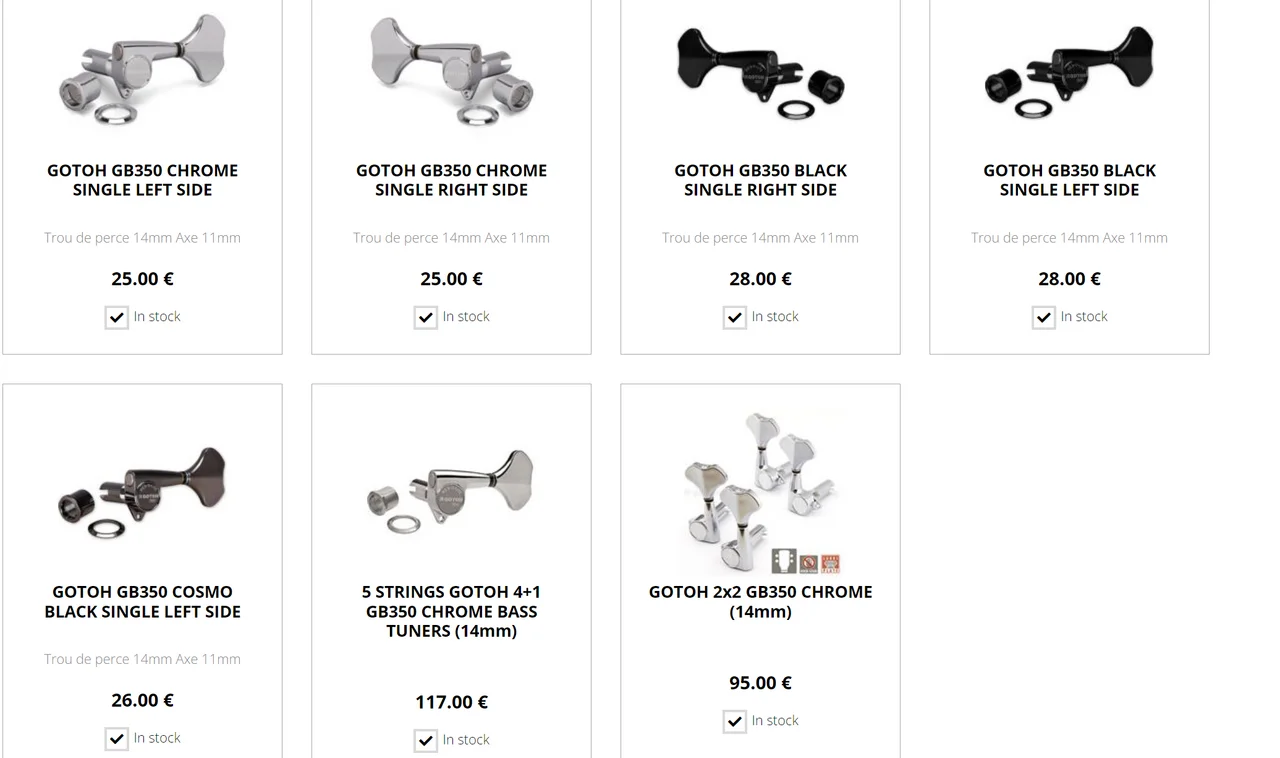This screenshot has height=758, width=1280.
Task: View the GB350 Black Single Left Side picture
Action: pos(1069,70)
